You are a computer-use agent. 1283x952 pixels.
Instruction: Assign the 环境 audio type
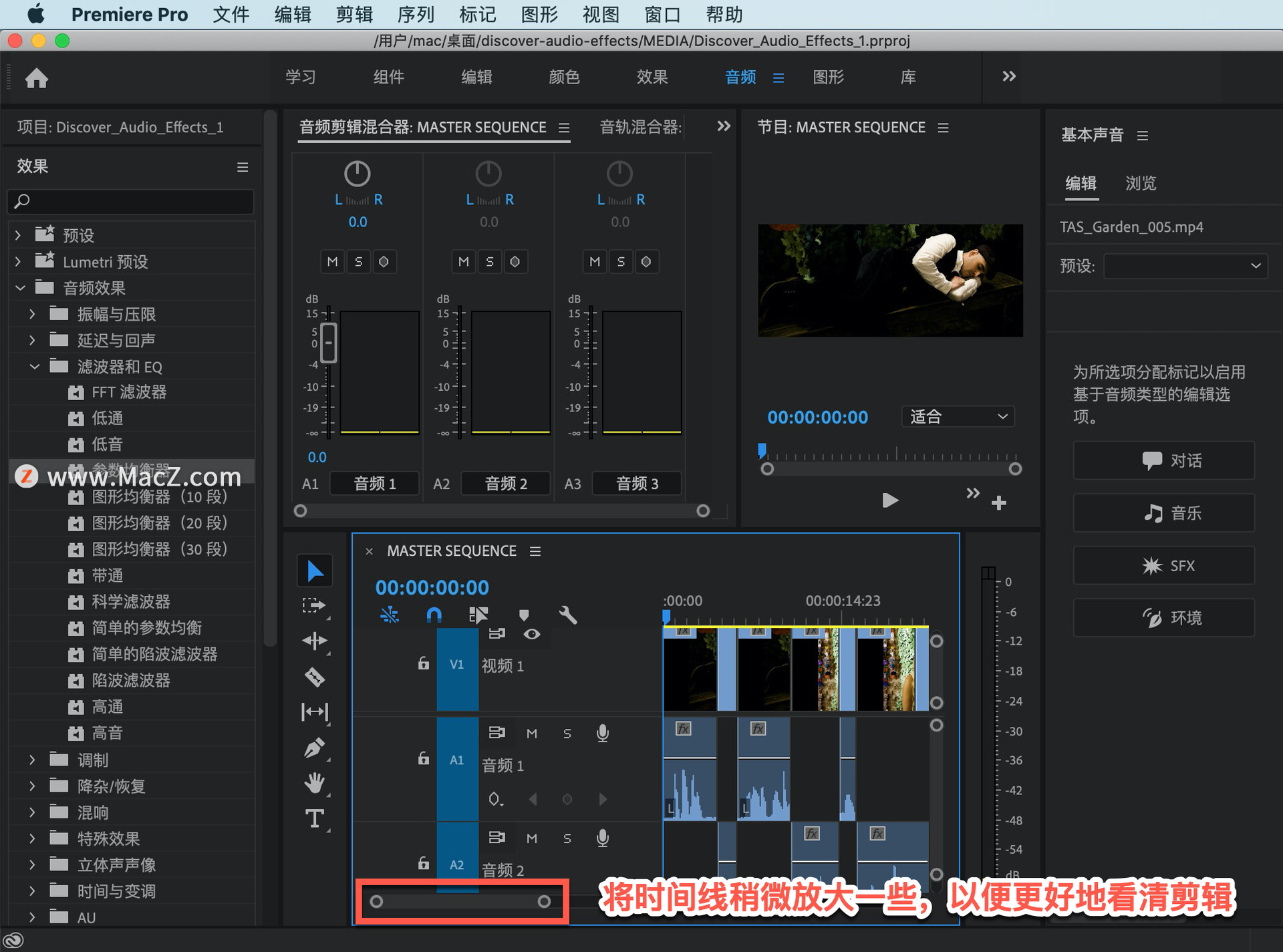(1163, 618)
